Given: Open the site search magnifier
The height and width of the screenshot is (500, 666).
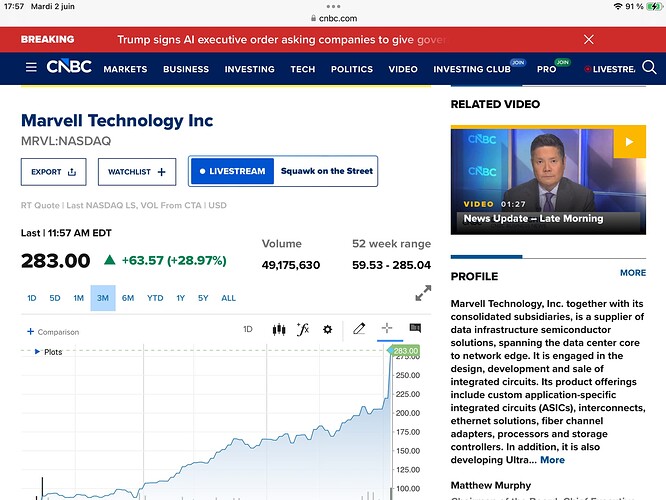Looking at the screenshot, I should (x=649, y=67).
